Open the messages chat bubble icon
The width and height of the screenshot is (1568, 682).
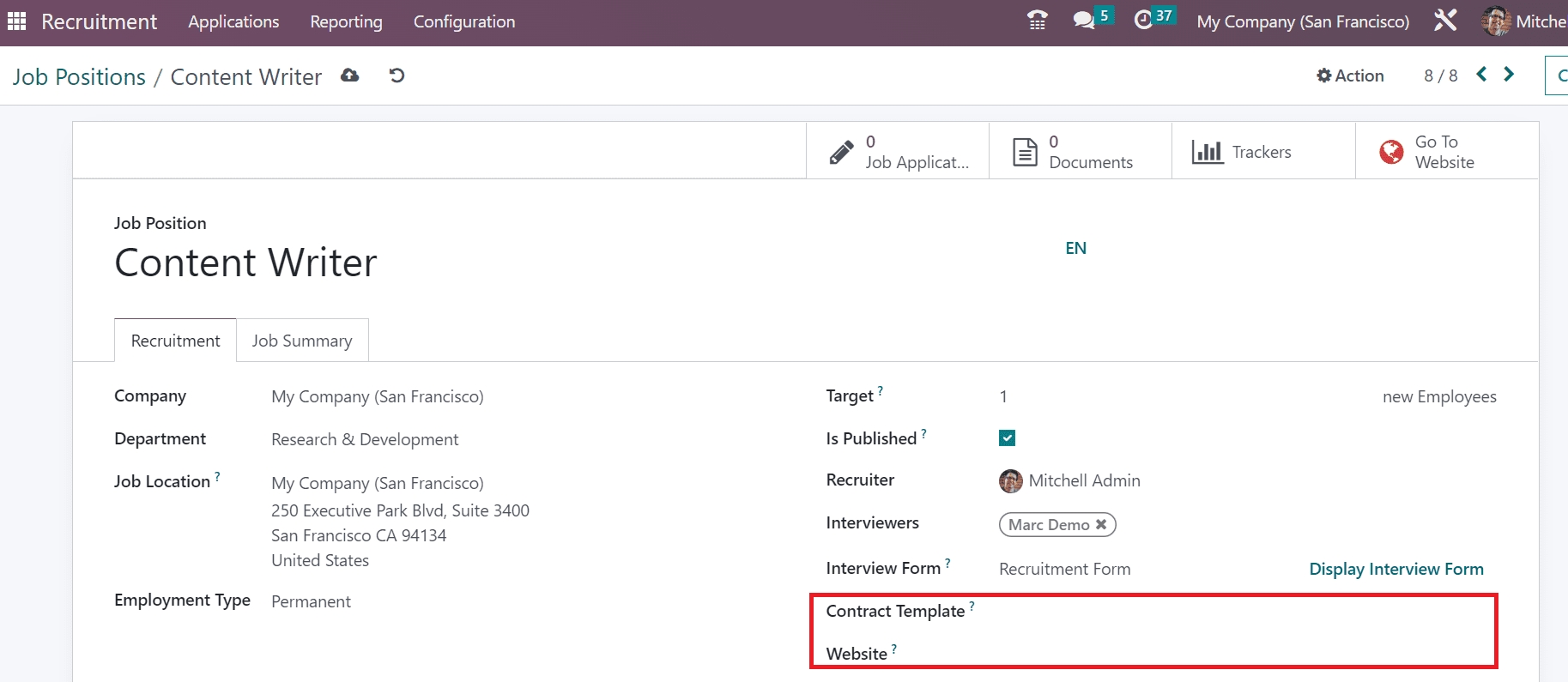(x=1084, y=21)
